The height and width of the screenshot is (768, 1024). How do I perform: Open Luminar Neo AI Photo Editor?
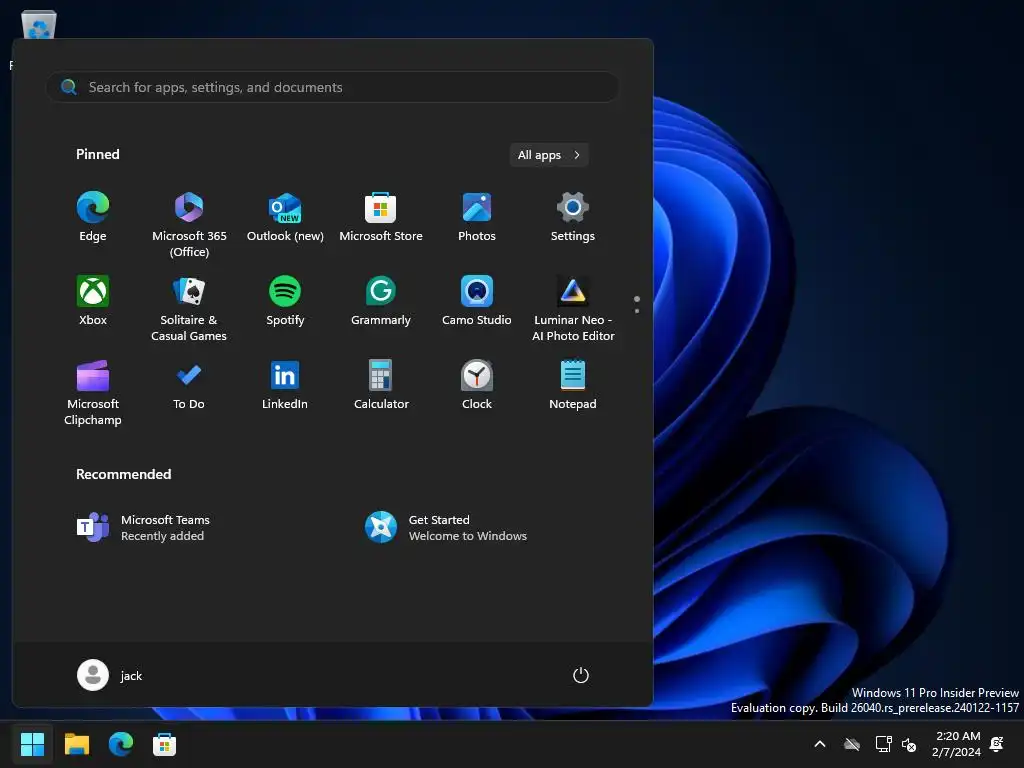tap(573, 309)
